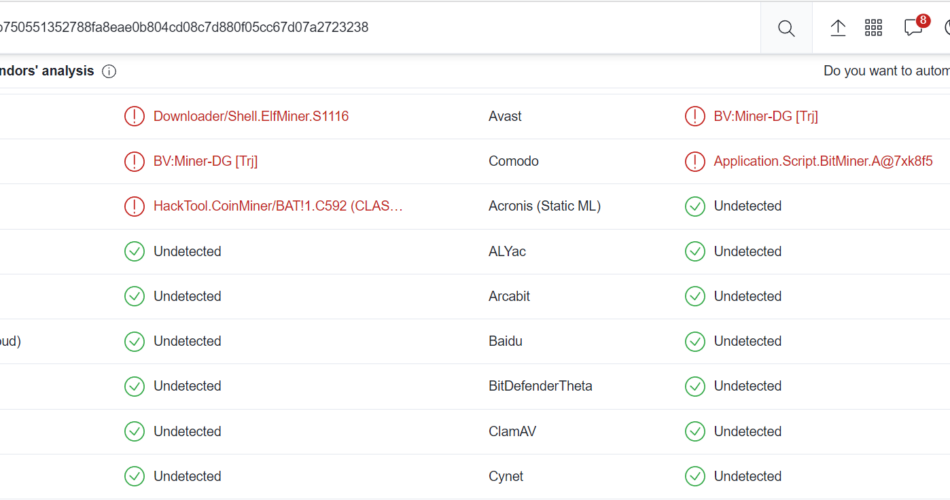The height and width of the screenshot is (500, 950).
Task: Click the Cynet vendor name
Action: 506,476
